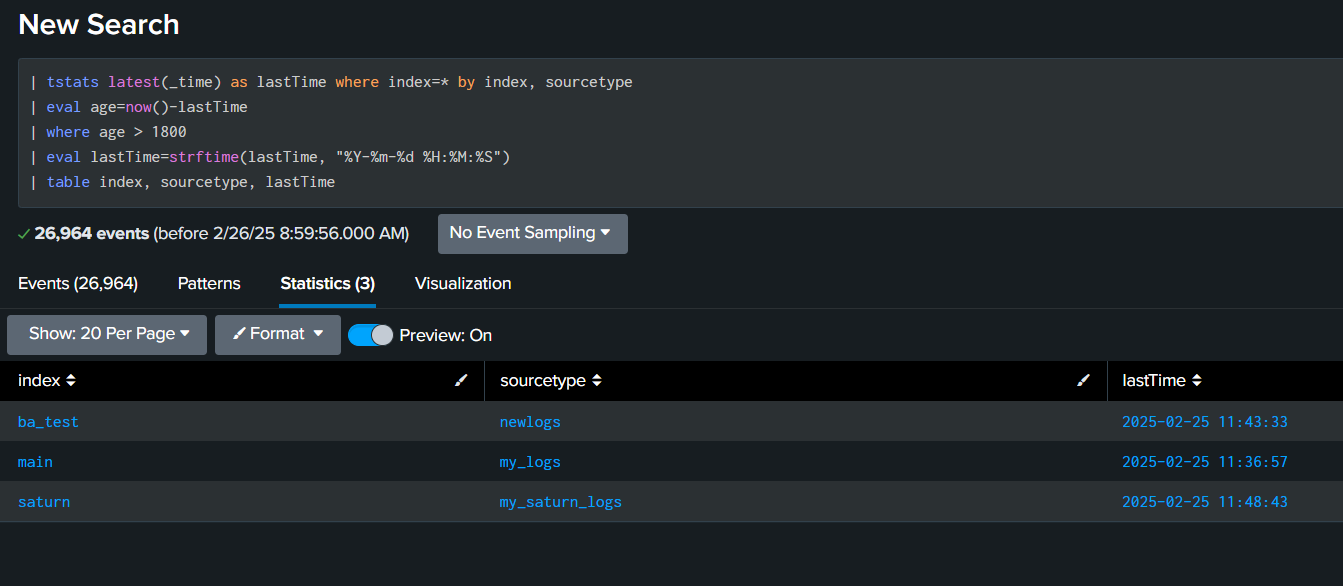Click the ba_test index value
Screen dimensions: 1343x586
48,422
